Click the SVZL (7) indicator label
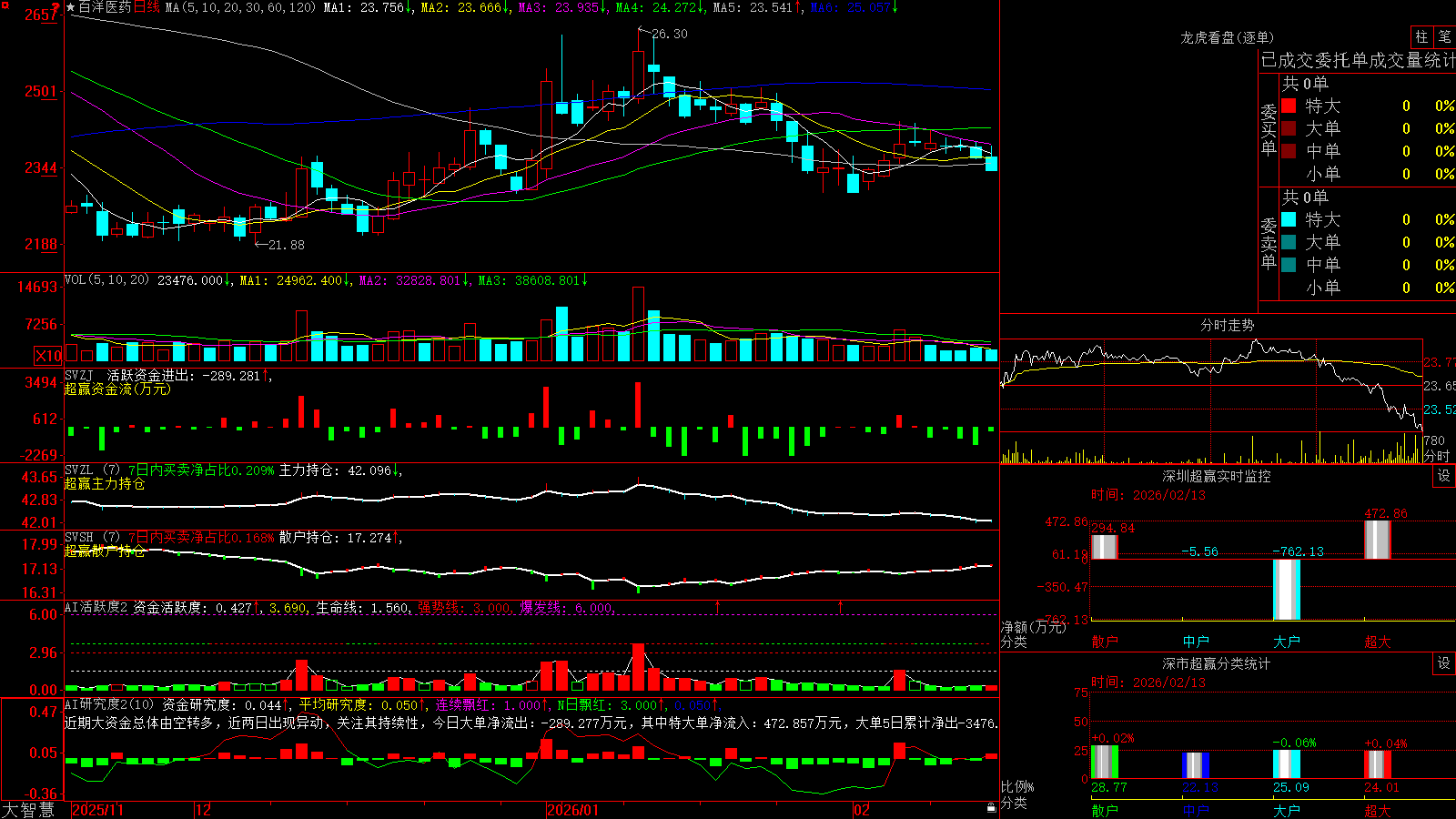This screenshot has height=819, width=1456. [x=92, y=470]
